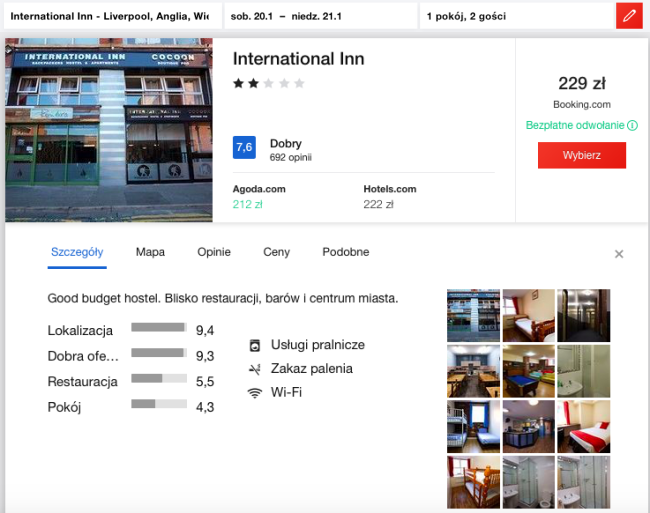650x513 pixels.
Task: Open the Opinie tab
Action: point(214,252)
